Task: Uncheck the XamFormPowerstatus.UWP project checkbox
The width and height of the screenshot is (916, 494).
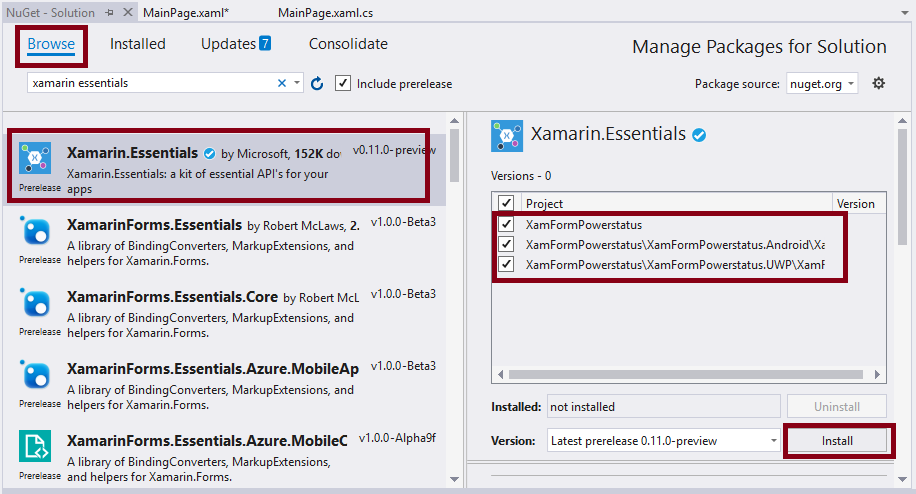Action: (506, 264)
